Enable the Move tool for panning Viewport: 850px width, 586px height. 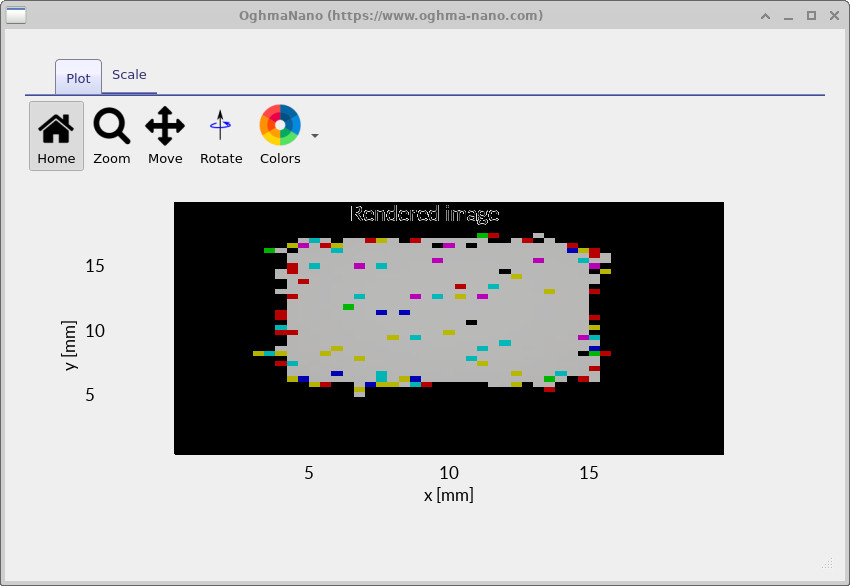pyautogui.click(x=165, y=135)
